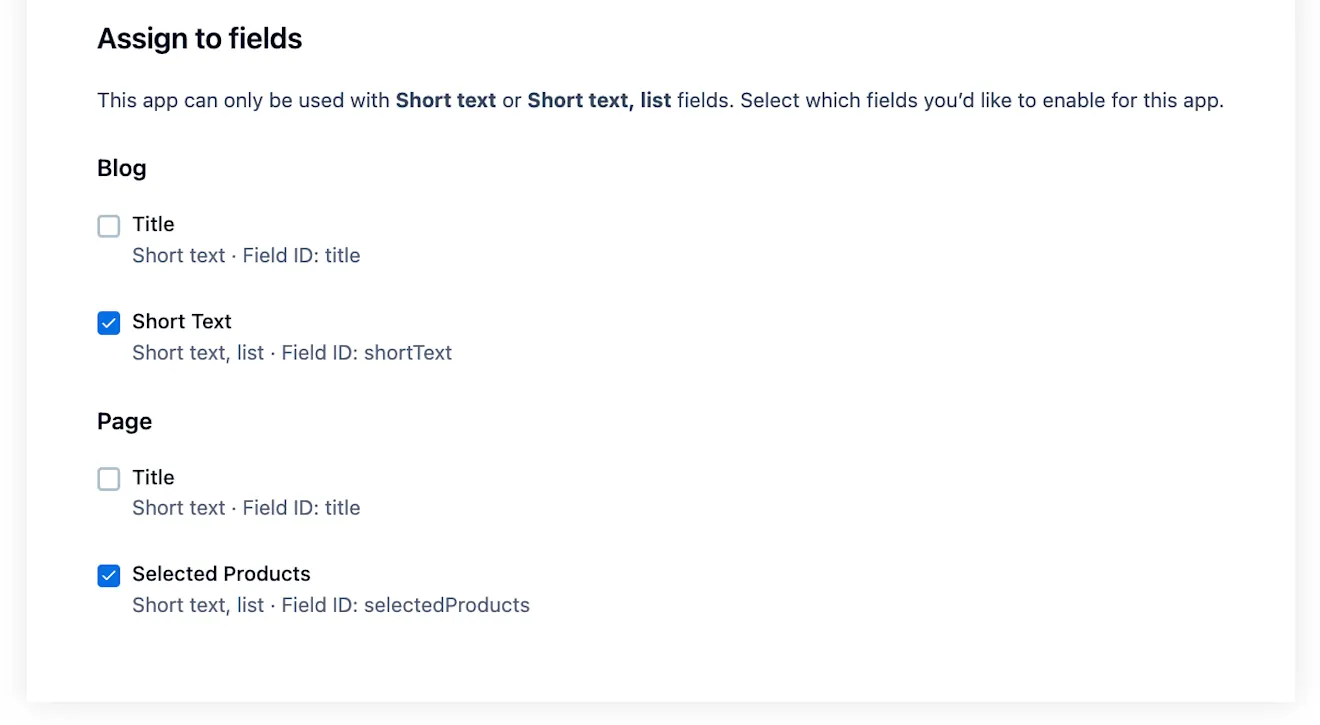Click the Blog content type heading

click(x=122, y=168)
